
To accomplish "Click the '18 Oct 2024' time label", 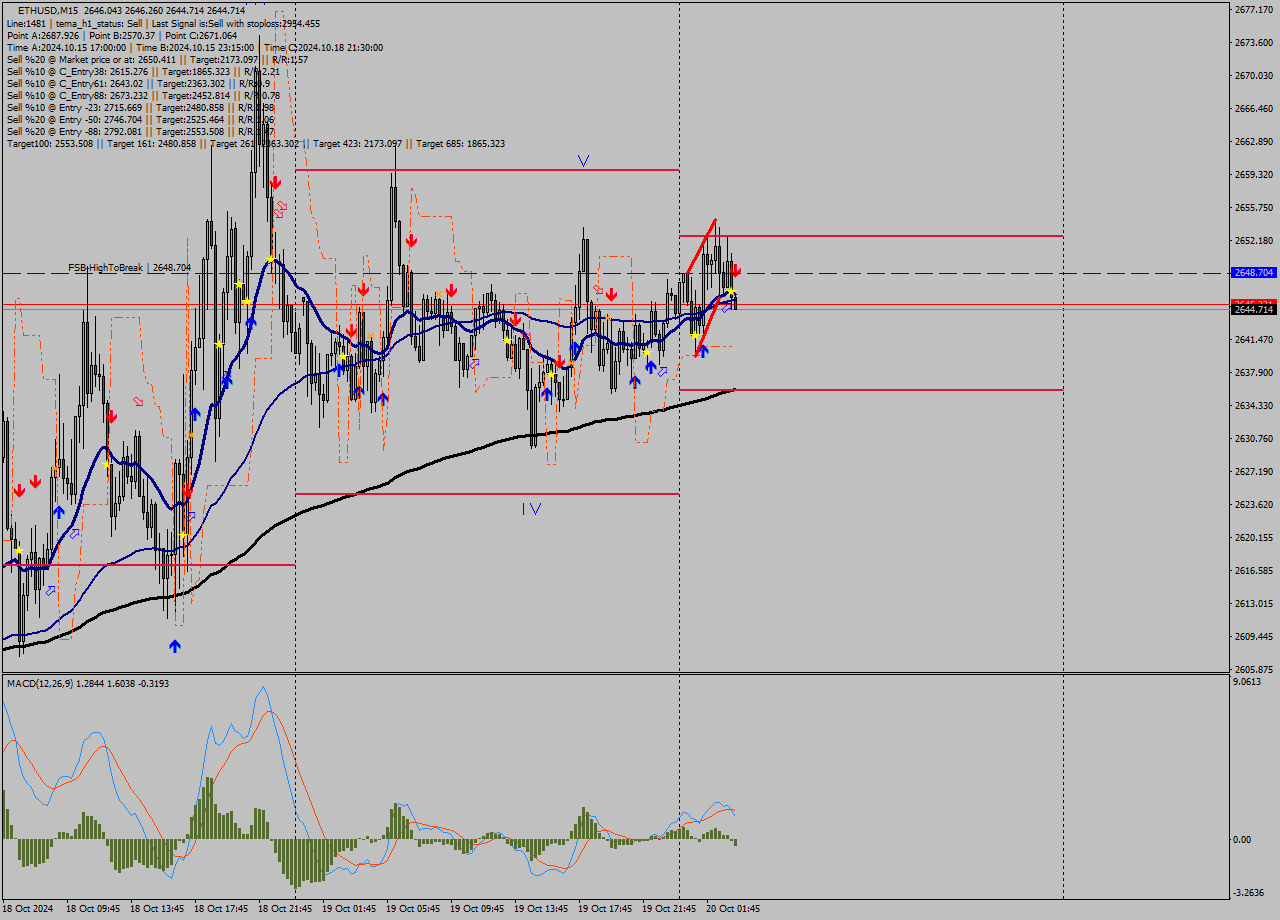I will point(29,909).
